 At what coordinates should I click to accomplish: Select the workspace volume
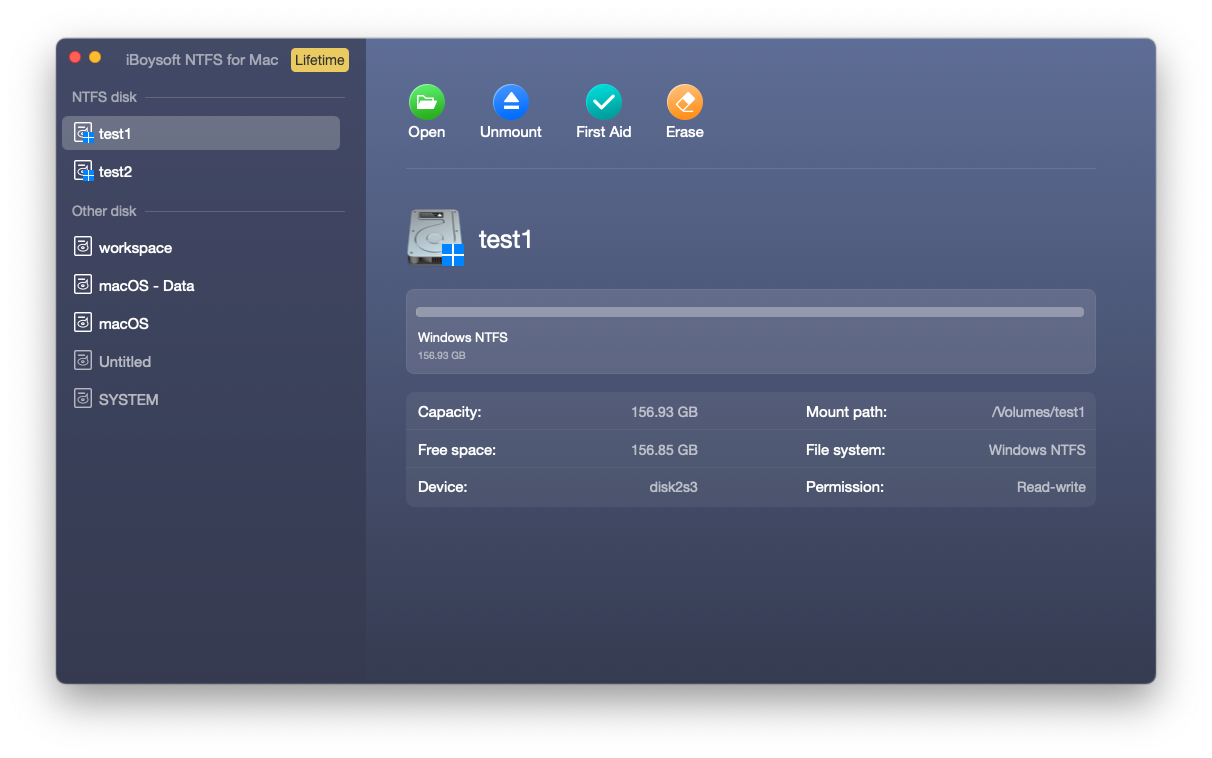click(x=201, y=247)
